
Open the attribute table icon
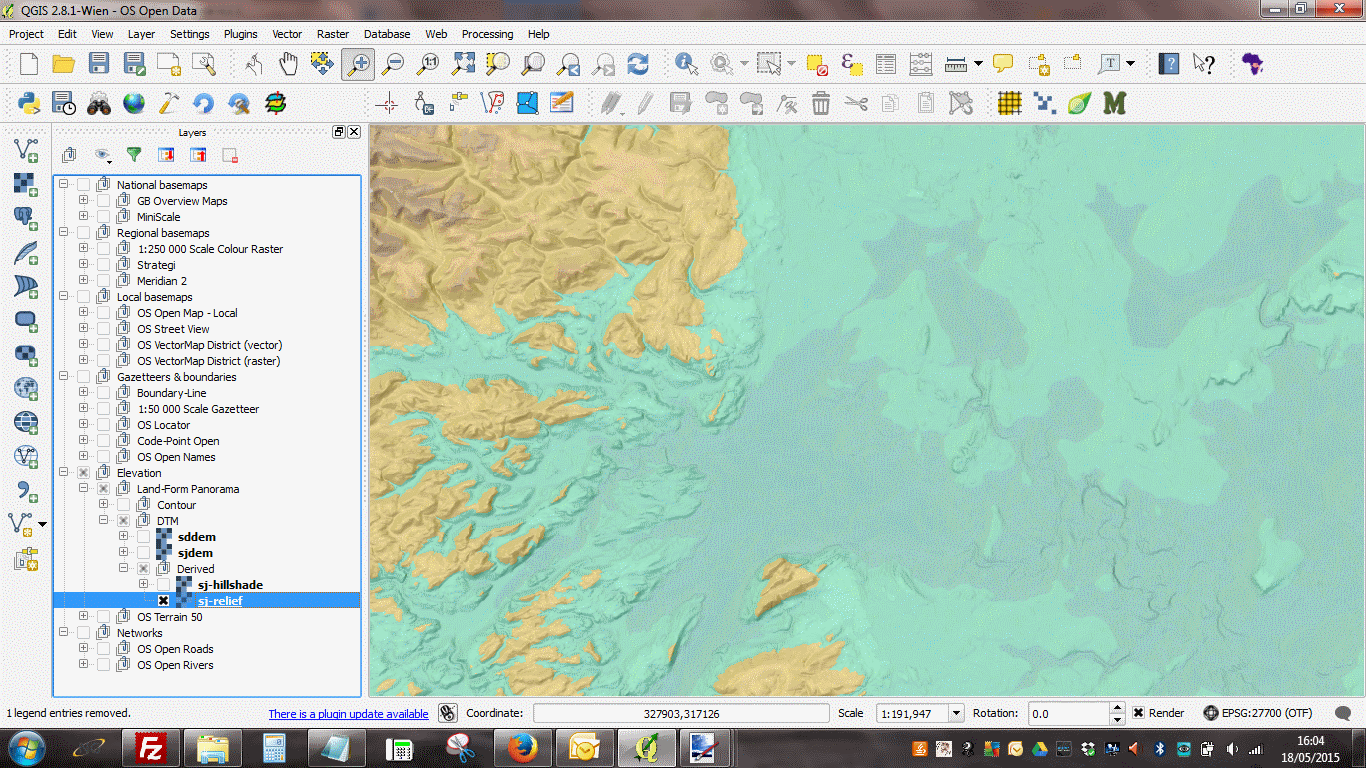coord(885,64)
